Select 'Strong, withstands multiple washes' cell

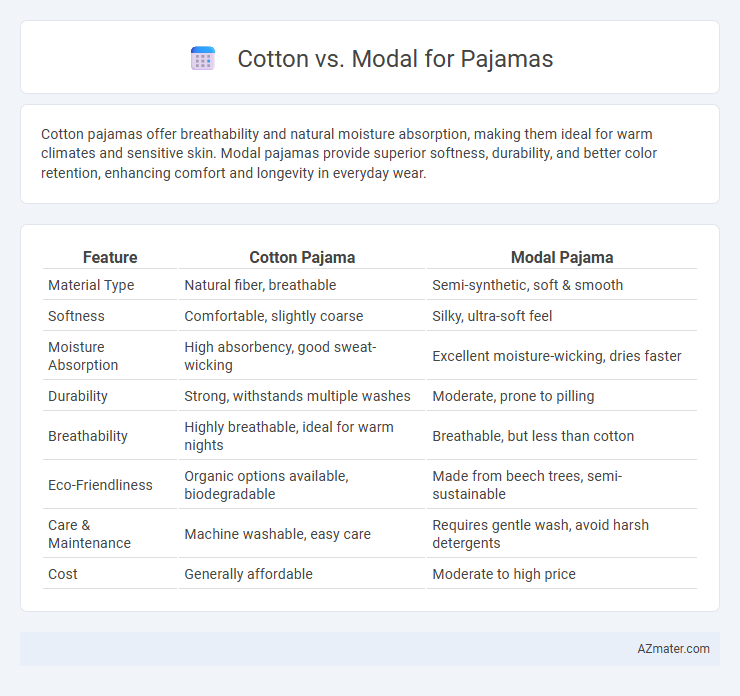pos(297,396)
